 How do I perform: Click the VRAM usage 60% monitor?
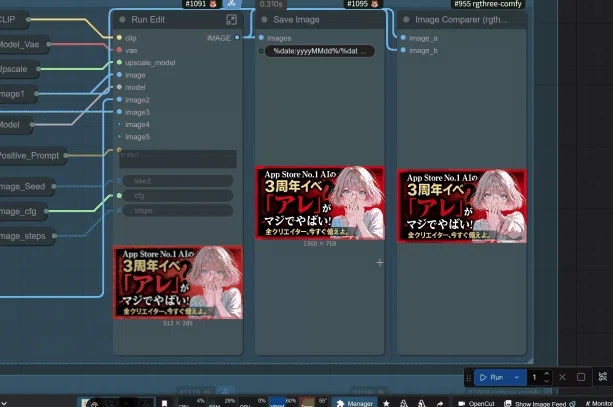pyautogui.click(x=283, y=402)
